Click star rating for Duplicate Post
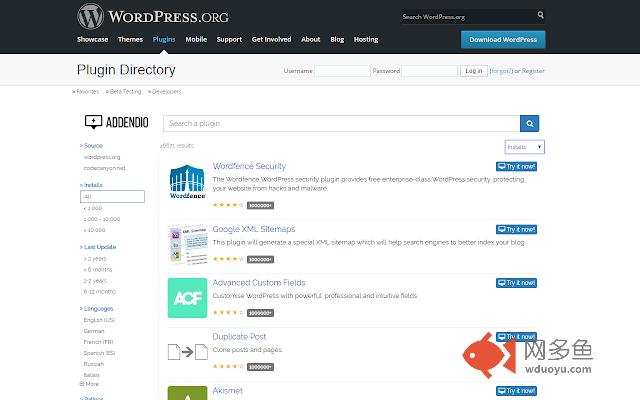Screen dimensions: 640x400 pyautogui.click(x=228, y=367)
